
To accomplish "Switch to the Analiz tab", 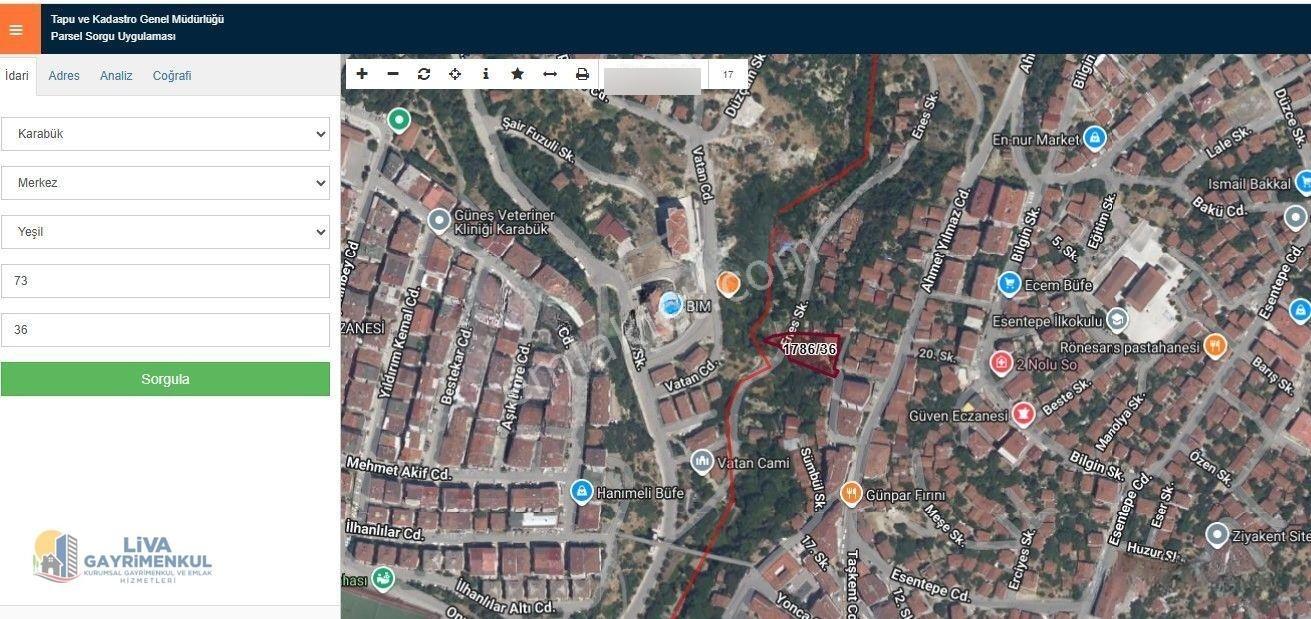I will (116, 76).
